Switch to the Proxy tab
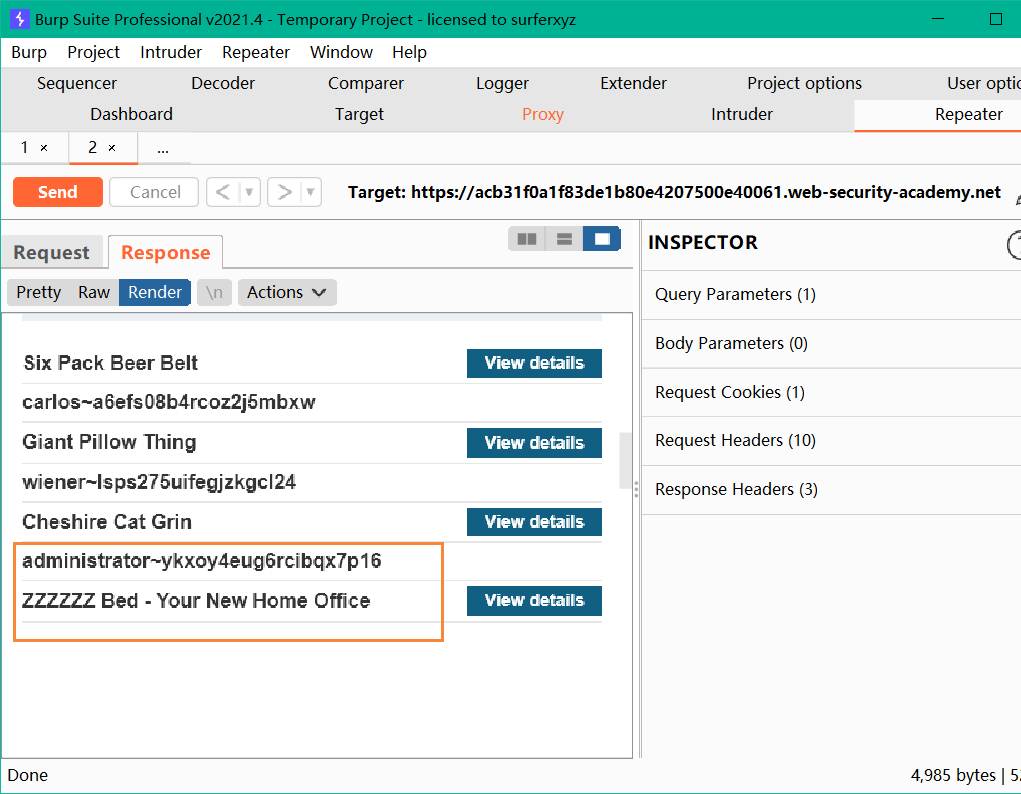 pyautogui.click(x=542, y=115)
